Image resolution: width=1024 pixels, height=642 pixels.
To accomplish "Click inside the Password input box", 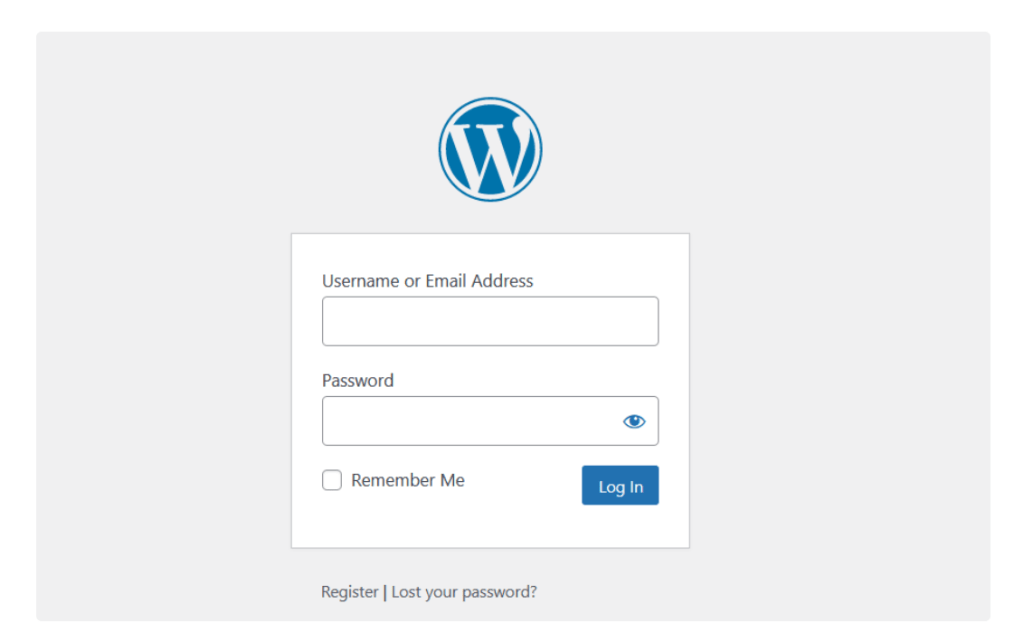I will [470, 420].
